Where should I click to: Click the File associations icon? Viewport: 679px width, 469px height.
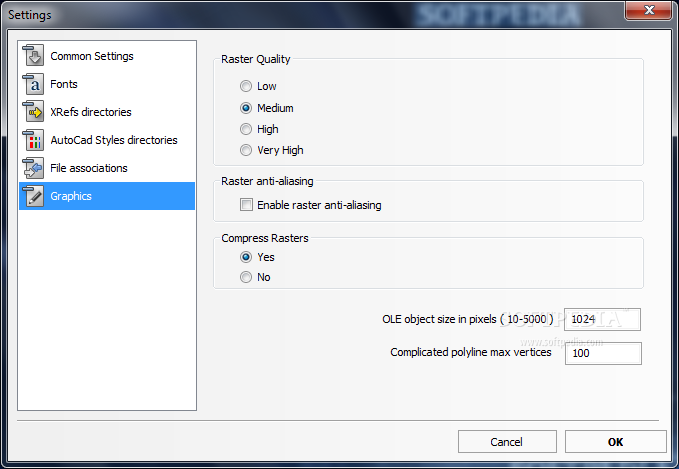(x=33, y=168)
